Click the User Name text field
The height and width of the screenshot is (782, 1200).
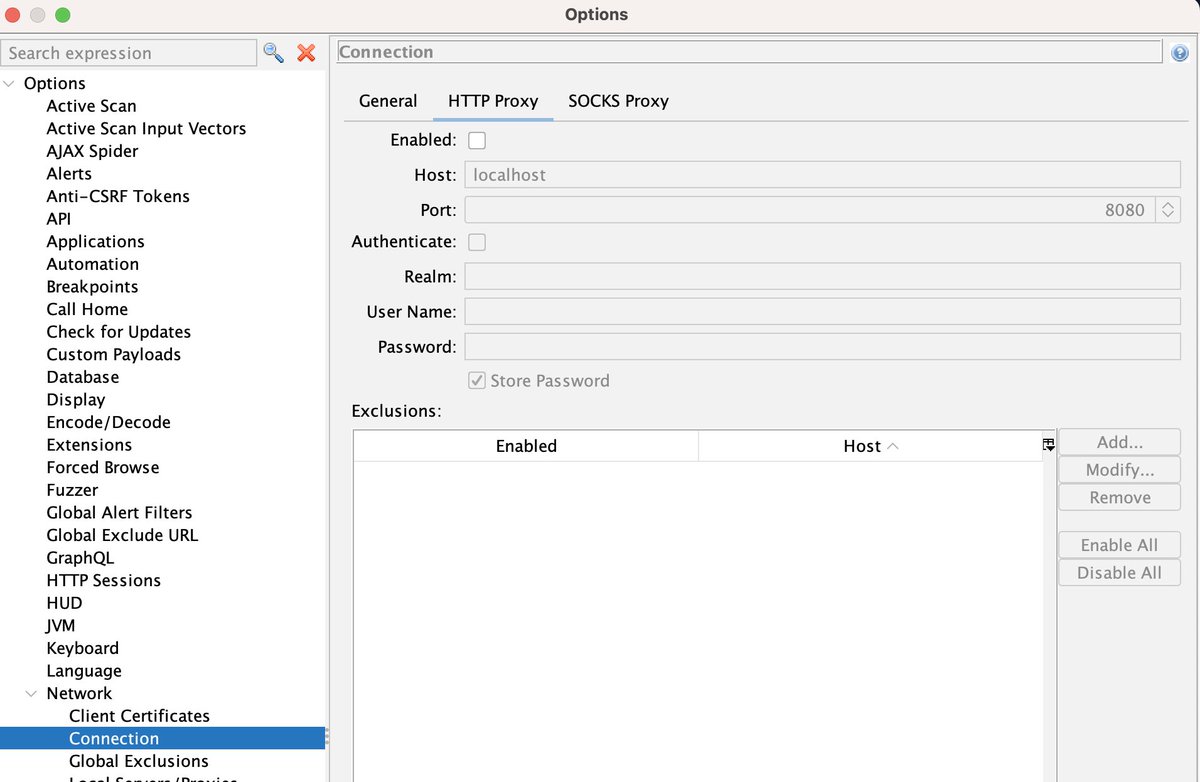coord(822,311)
